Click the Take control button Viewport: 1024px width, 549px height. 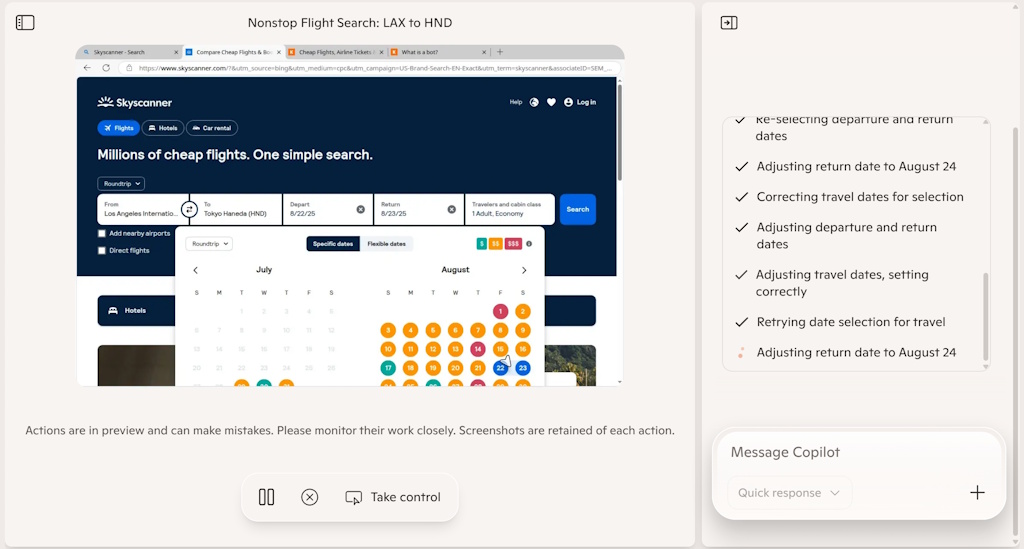(x=392, y=497)
